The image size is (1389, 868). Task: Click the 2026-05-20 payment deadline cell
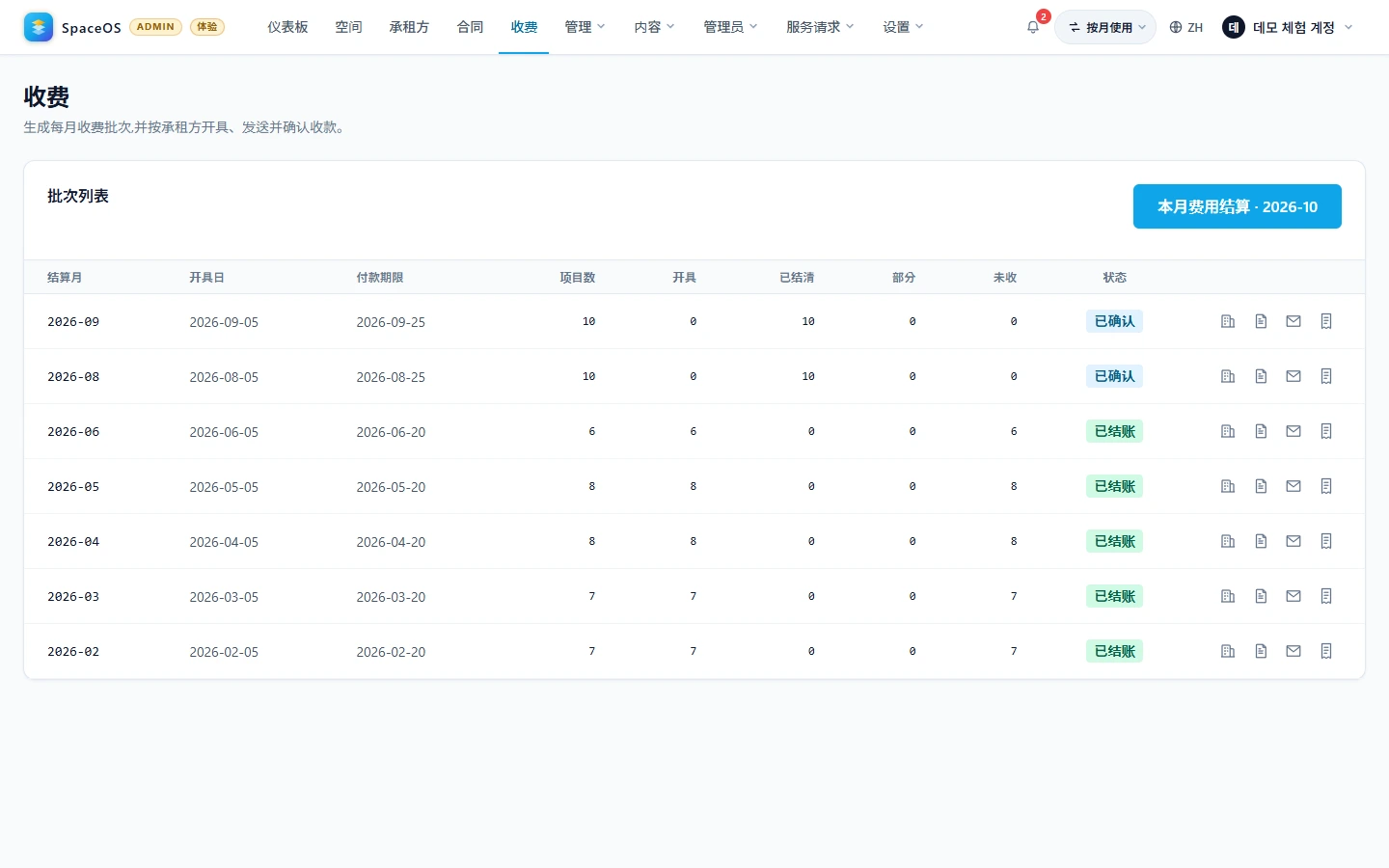(391, 487)
